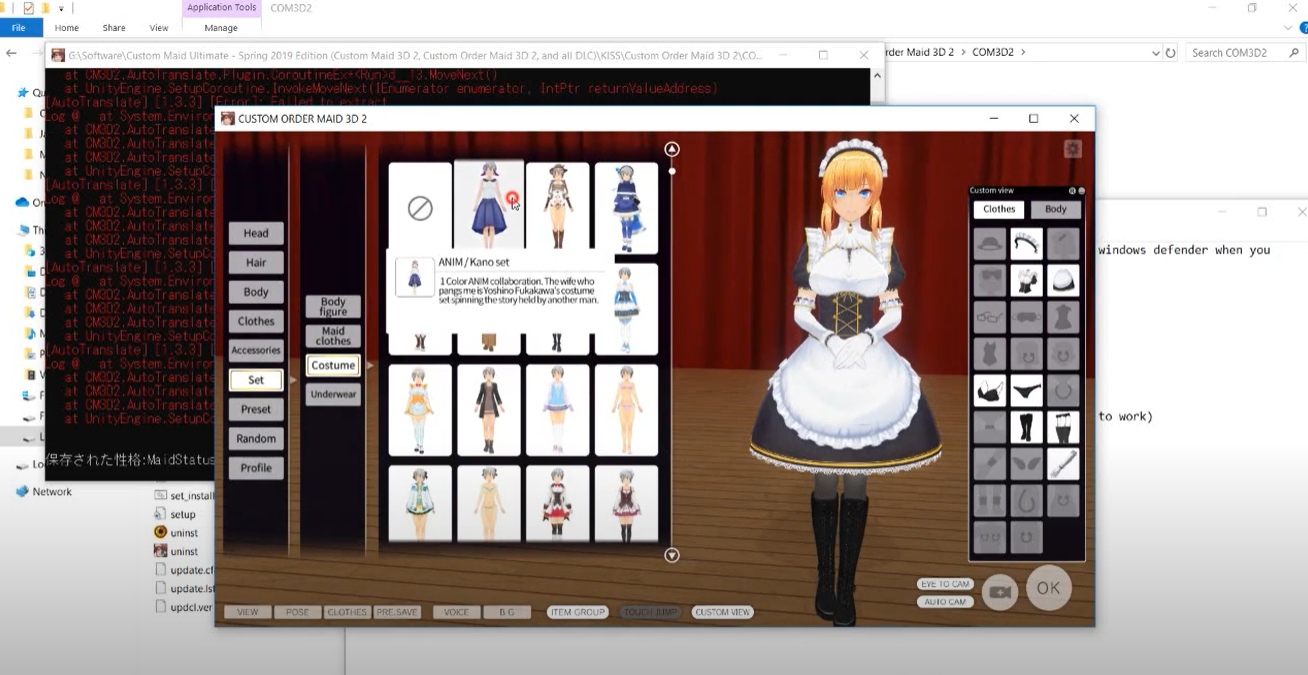This screenshot has width=1308, height=675.
Task: Toggle the swimsuit item icon
Action: coord(990,354)
